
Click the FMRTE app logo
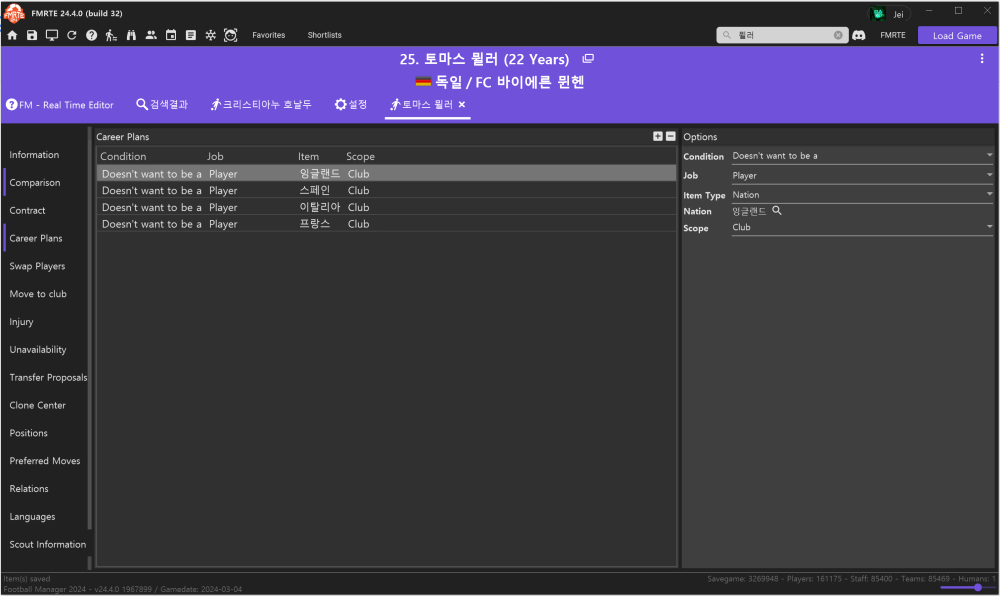pos(14,12)
